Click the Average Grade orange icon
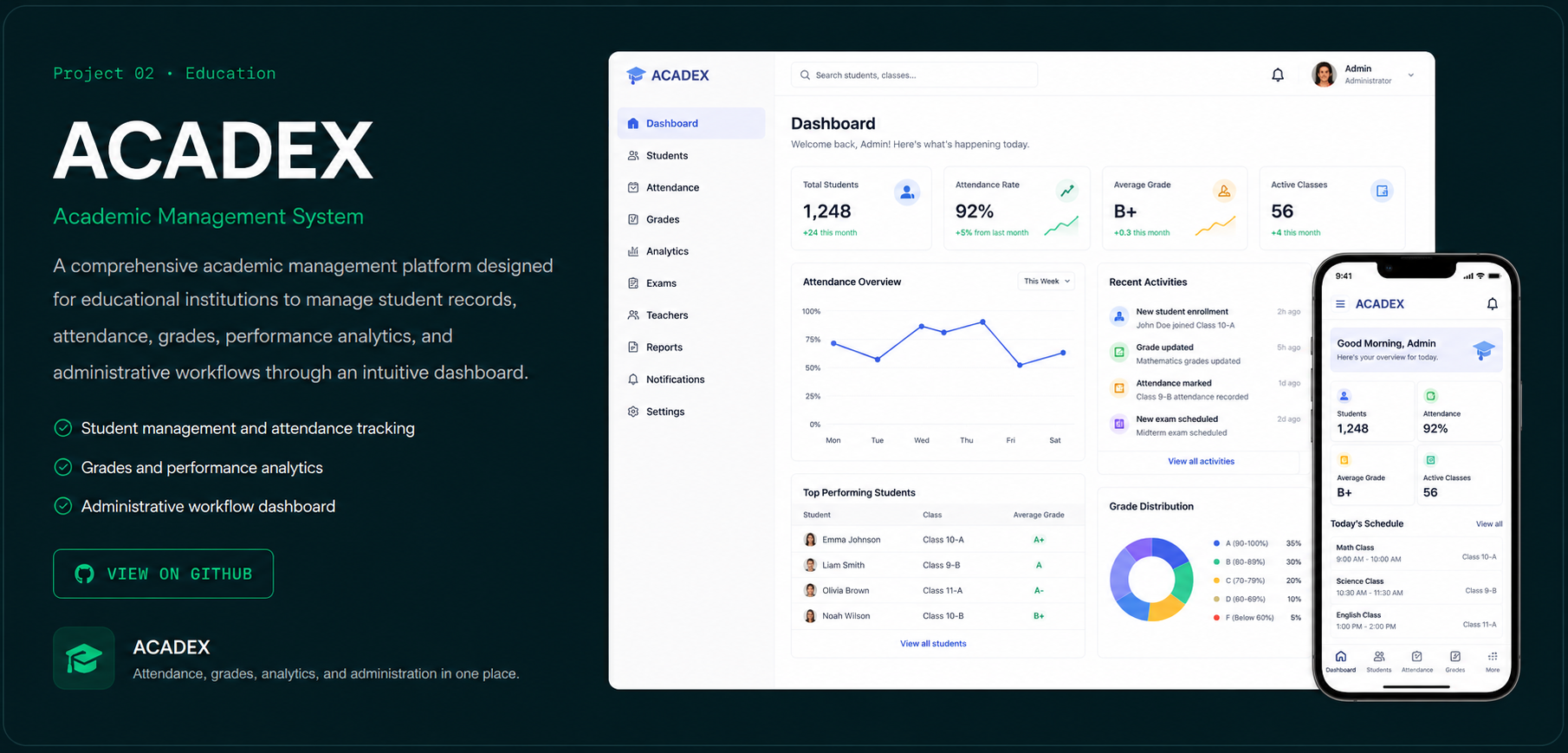The height and width of the screenshot is (753, 1568). (1224, 191)
